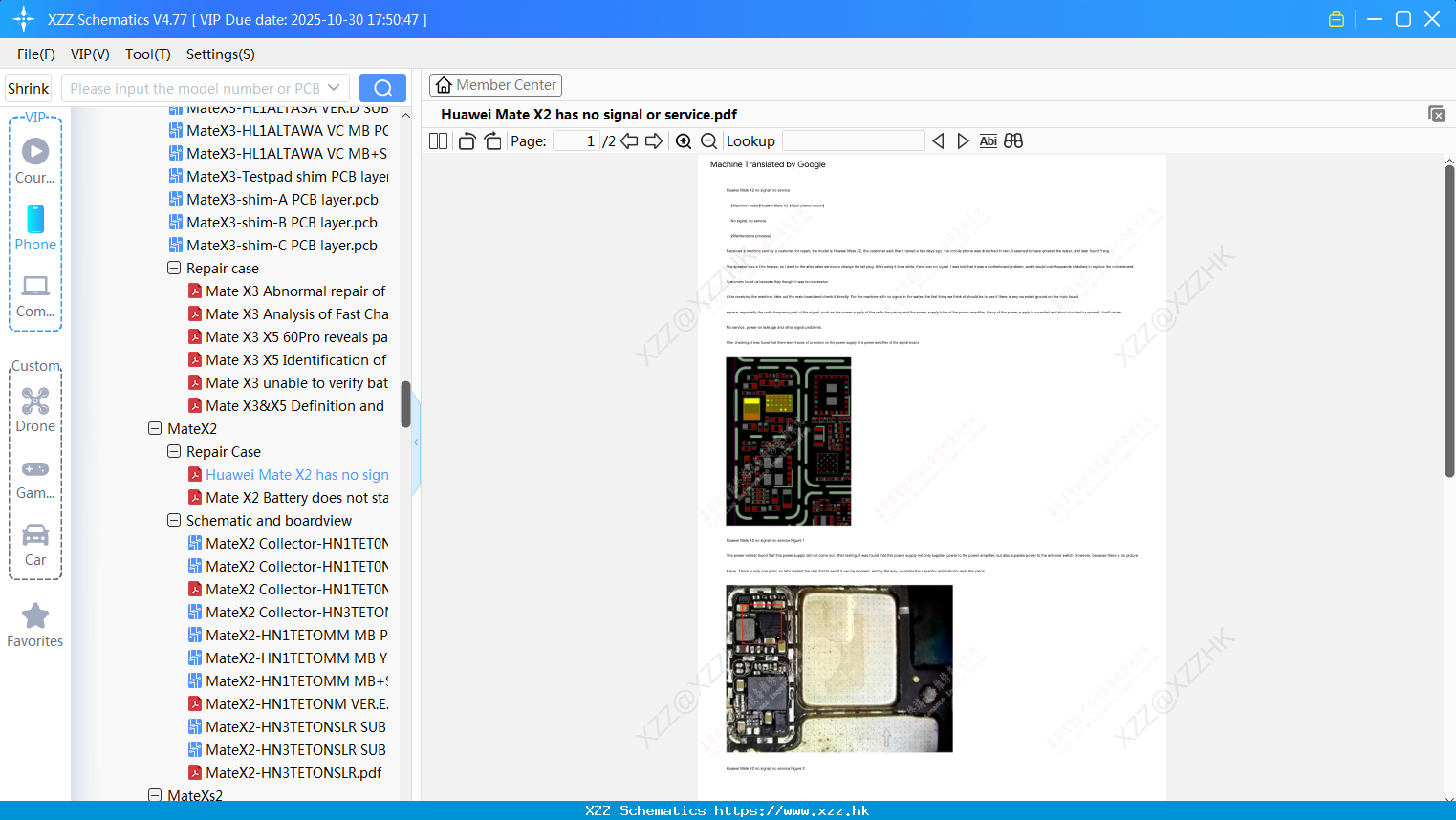
Task: Collapse the tree panel via side handle
Action: [x=416, y=442]
